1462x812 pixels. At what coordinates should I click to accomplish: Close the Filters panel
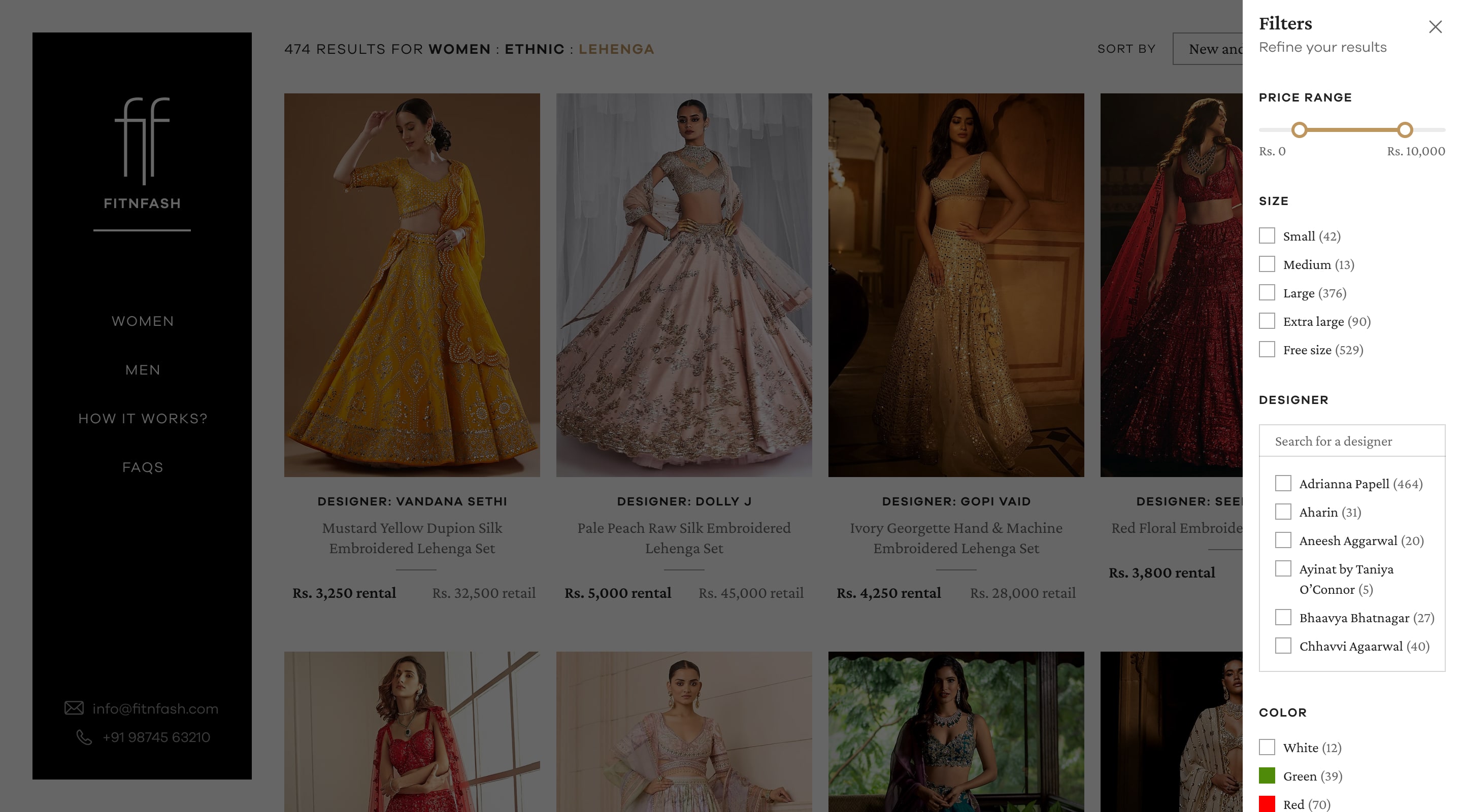1435,27
